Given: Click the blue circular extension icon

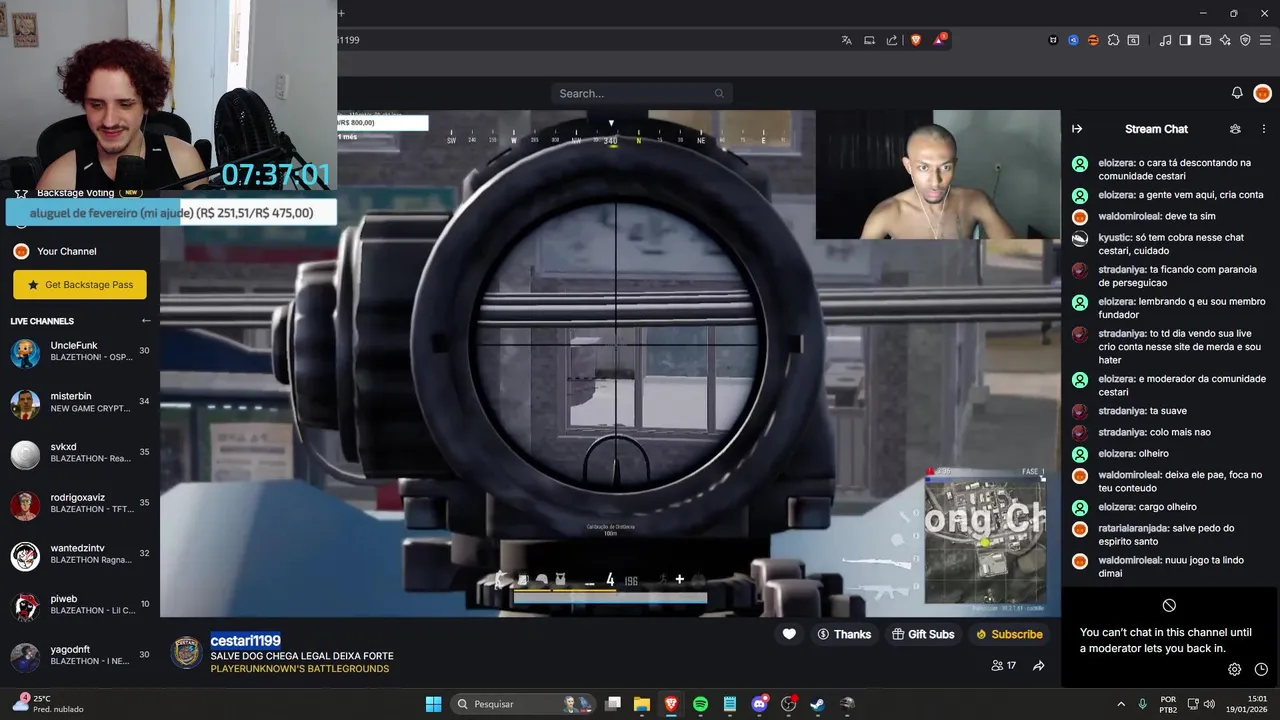Looking at the screenshot, I should [1073, 40].
